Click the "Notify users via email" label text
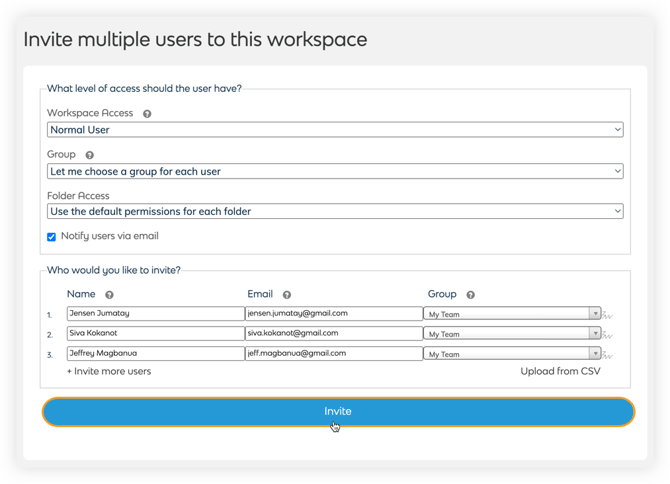This screenshot has width=670, height=484. (110, 236)
